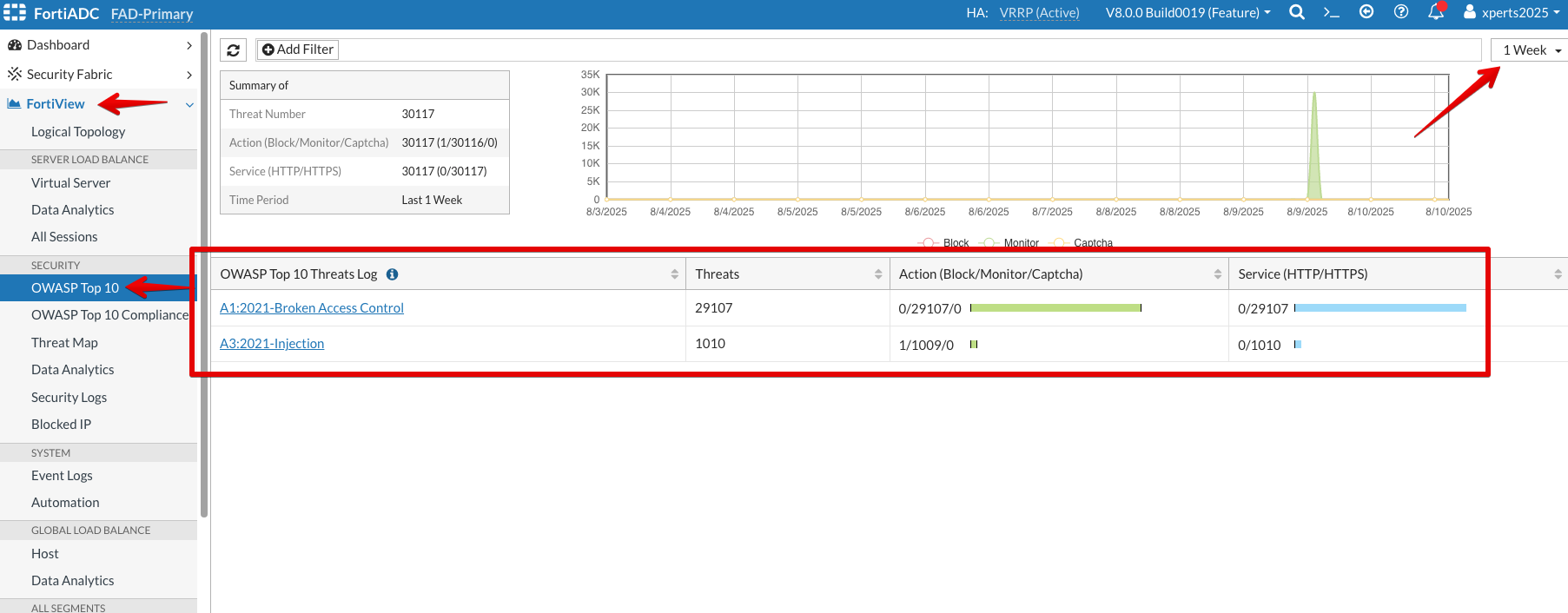Open Automation menu item
Screen dimensions: 1568x613
tap(65, 503)
